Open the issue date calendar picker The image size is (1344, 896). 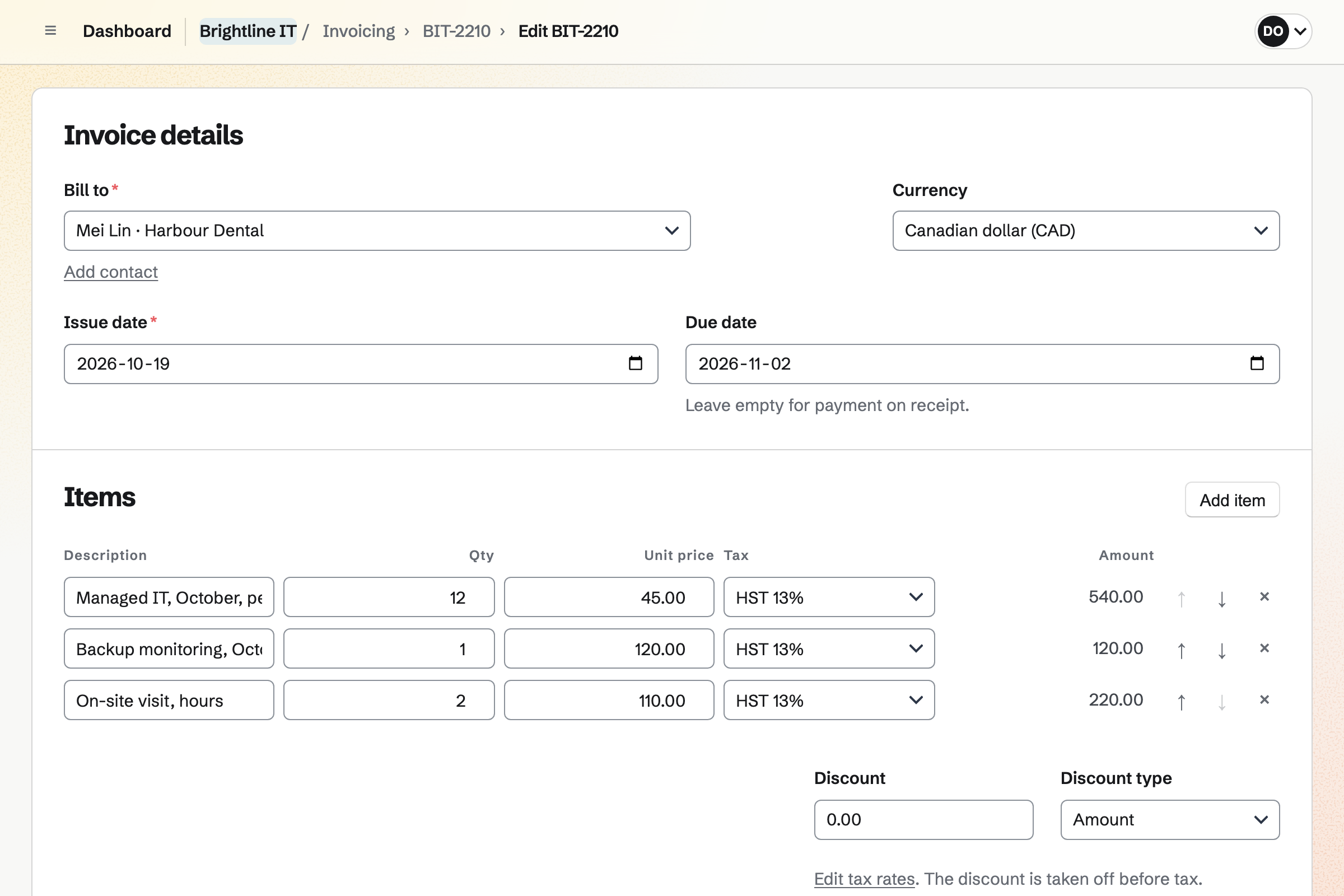tap(636, 363)
